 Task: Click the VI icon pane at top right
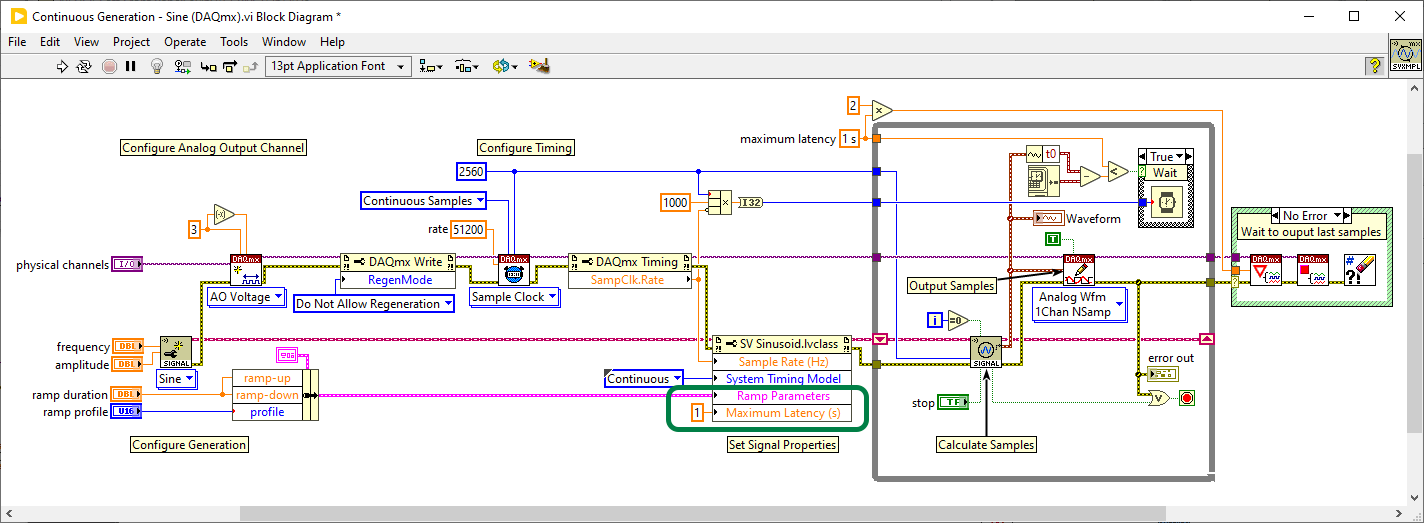point(1405,56)
